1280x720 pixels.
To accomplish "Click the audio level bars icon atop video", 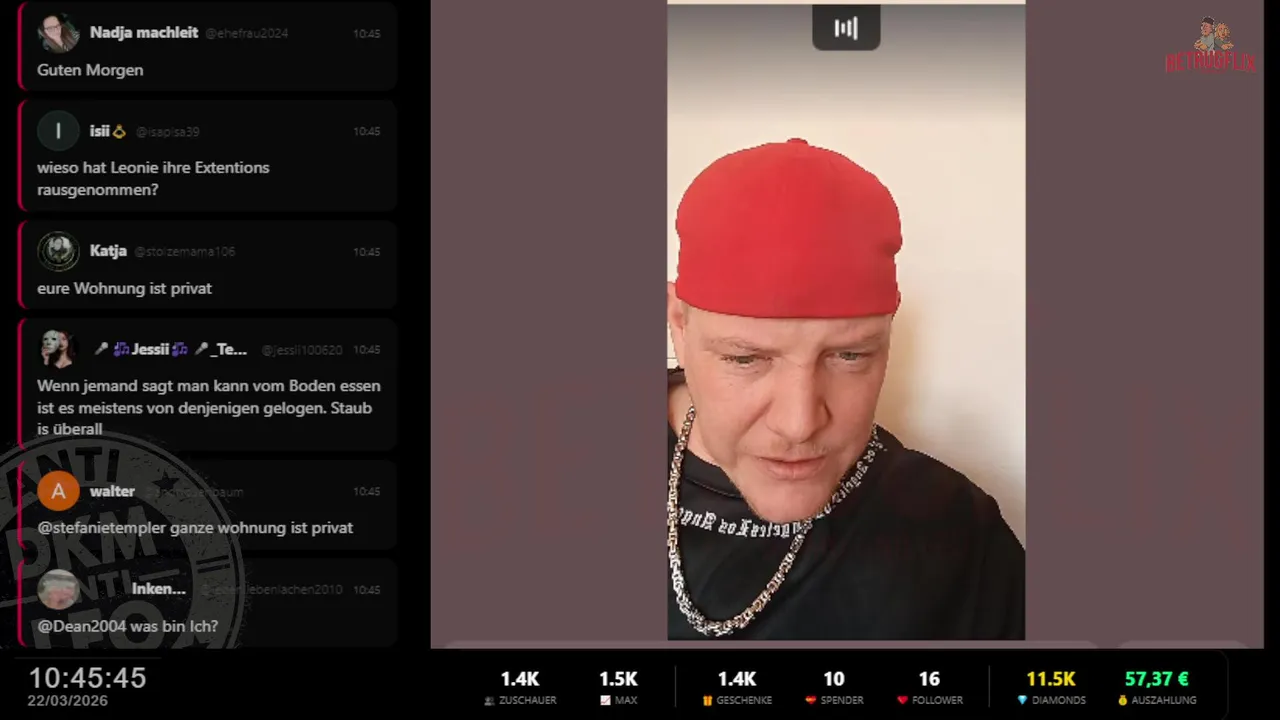I will [846, 28].
